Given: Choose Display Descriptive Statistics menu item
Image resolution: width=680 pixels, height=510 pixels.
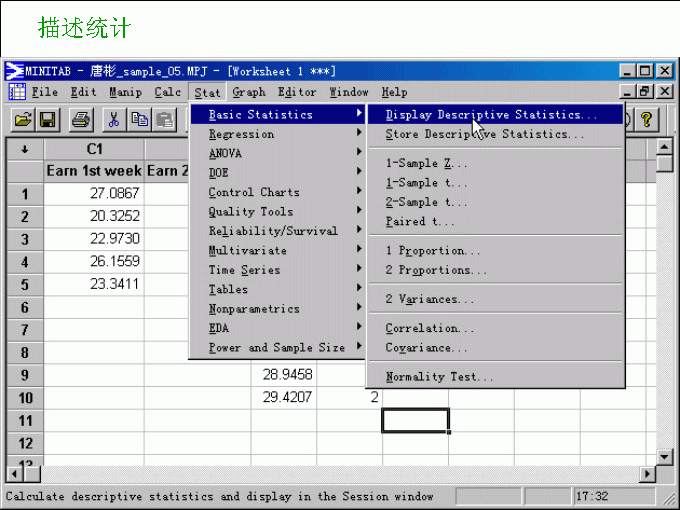Looking at the screenshot, I should point(491,115).
